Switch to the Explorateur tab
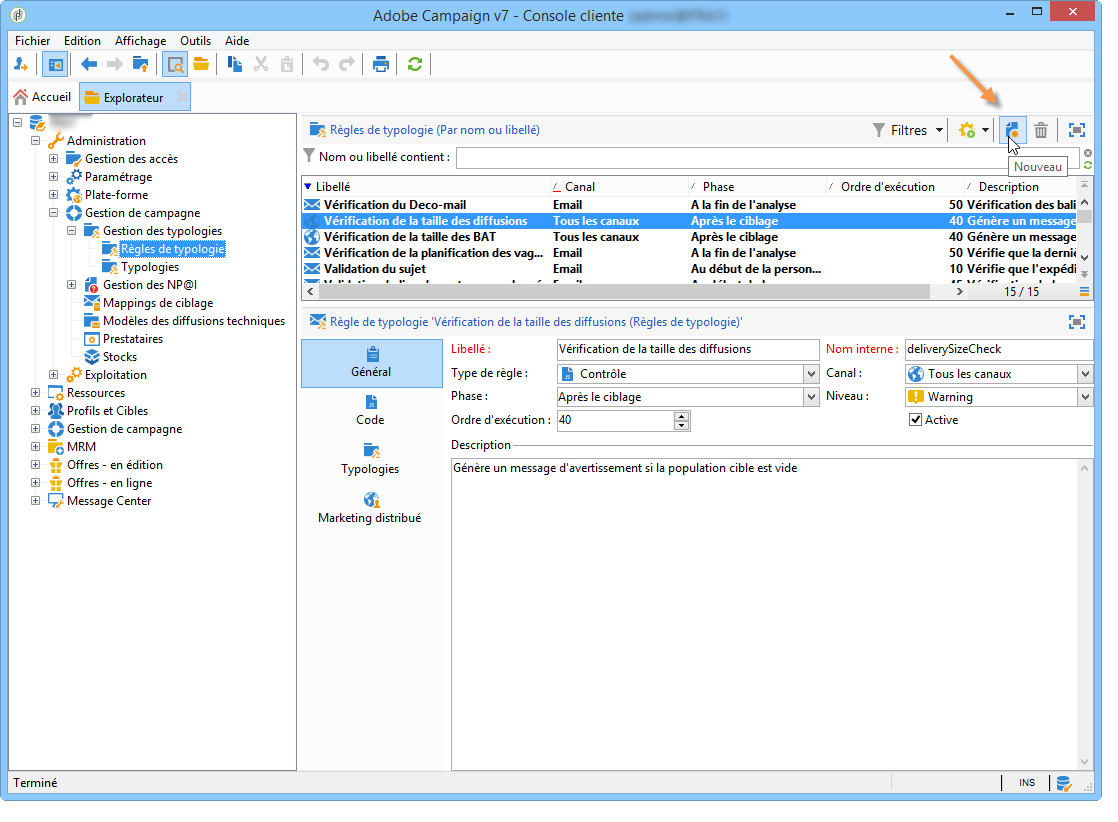This screenshot has height=822, width=1118. click(x=133, y=98)
